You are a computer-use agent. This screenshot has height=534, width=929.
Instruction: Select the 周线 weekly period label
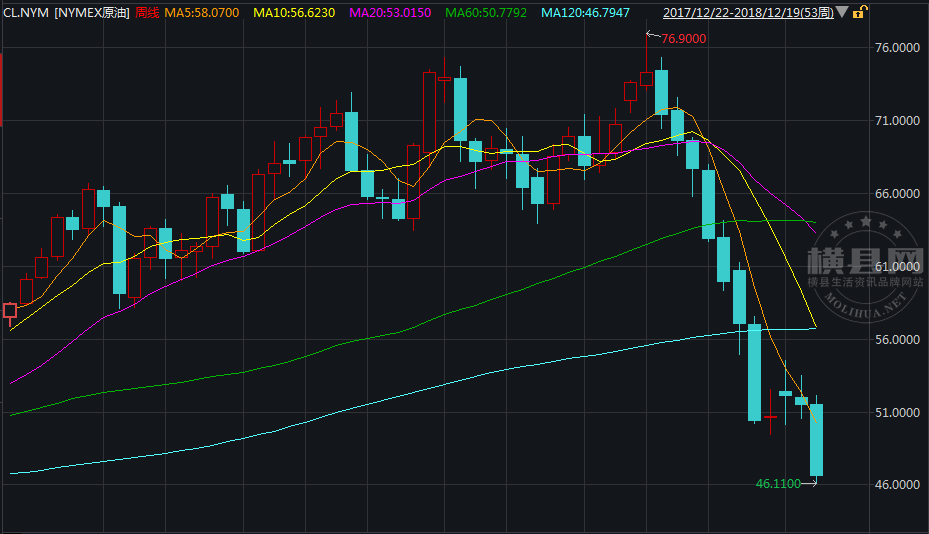(147, 12)
